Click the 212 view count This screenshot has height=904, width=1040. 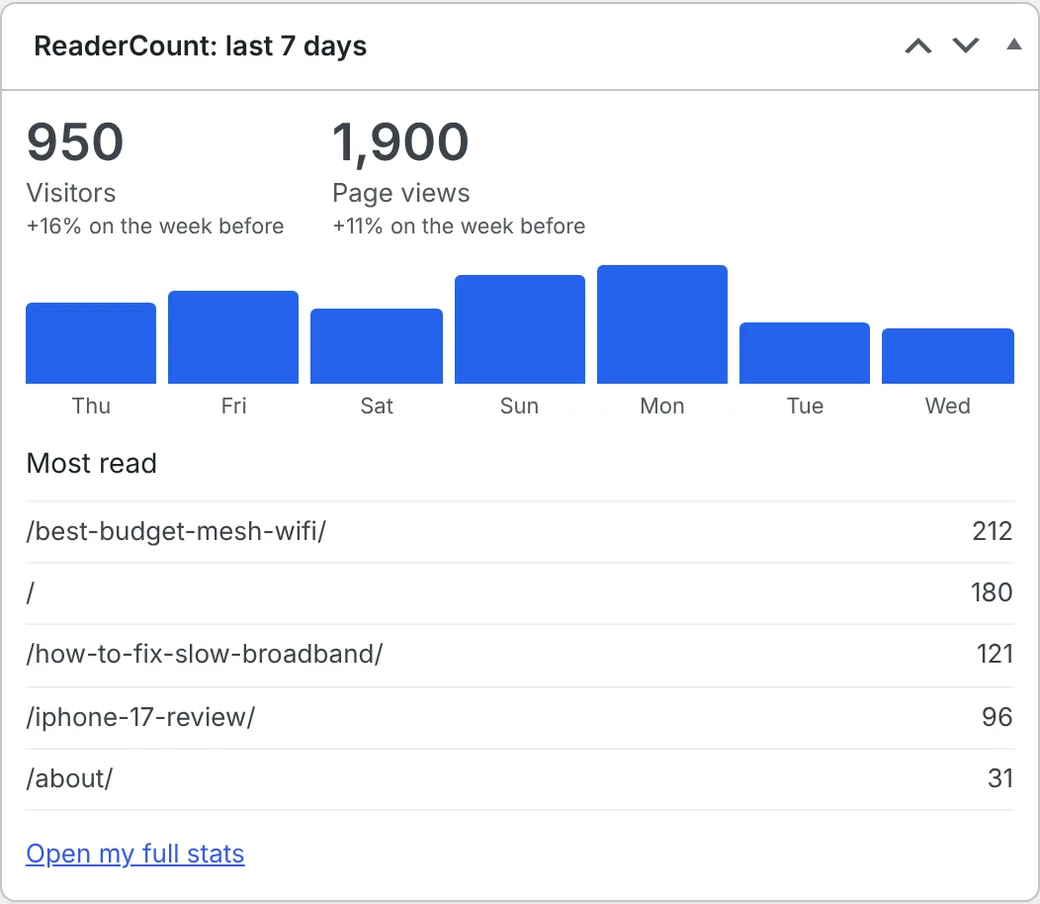(992, 531)
